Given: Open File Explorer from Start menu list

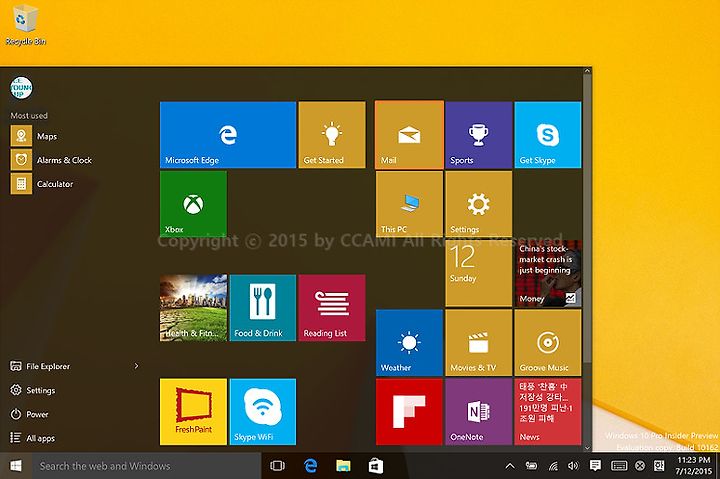Looking at the screenshot, I should [40, 366].
